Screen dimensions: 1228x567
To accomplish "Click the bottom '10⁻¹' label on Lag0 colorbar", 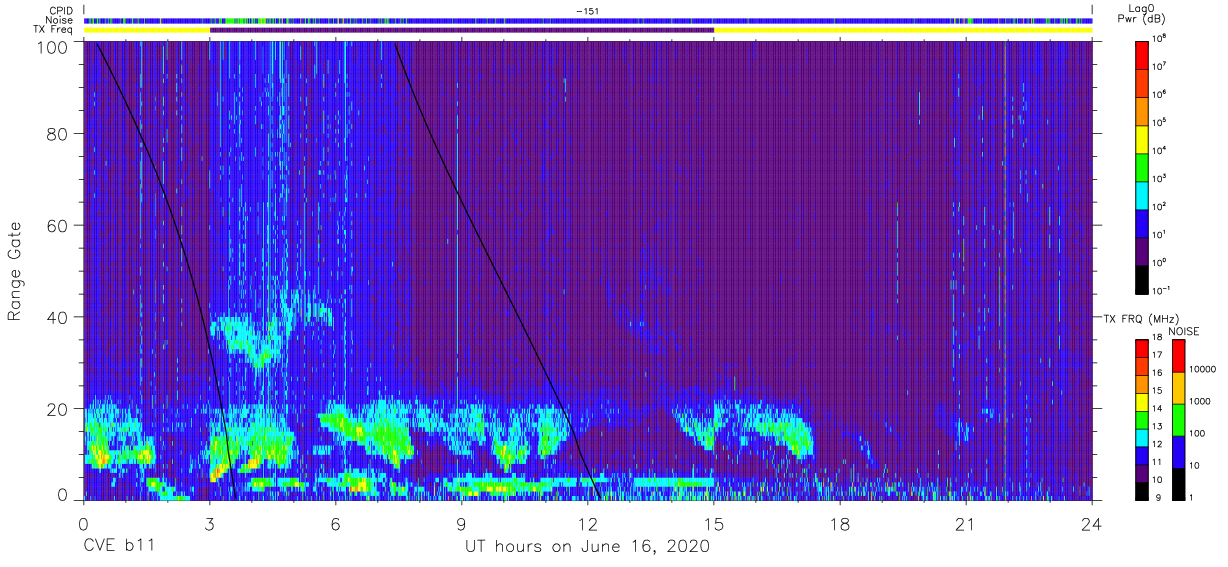I will click(x=1163, y=290).
